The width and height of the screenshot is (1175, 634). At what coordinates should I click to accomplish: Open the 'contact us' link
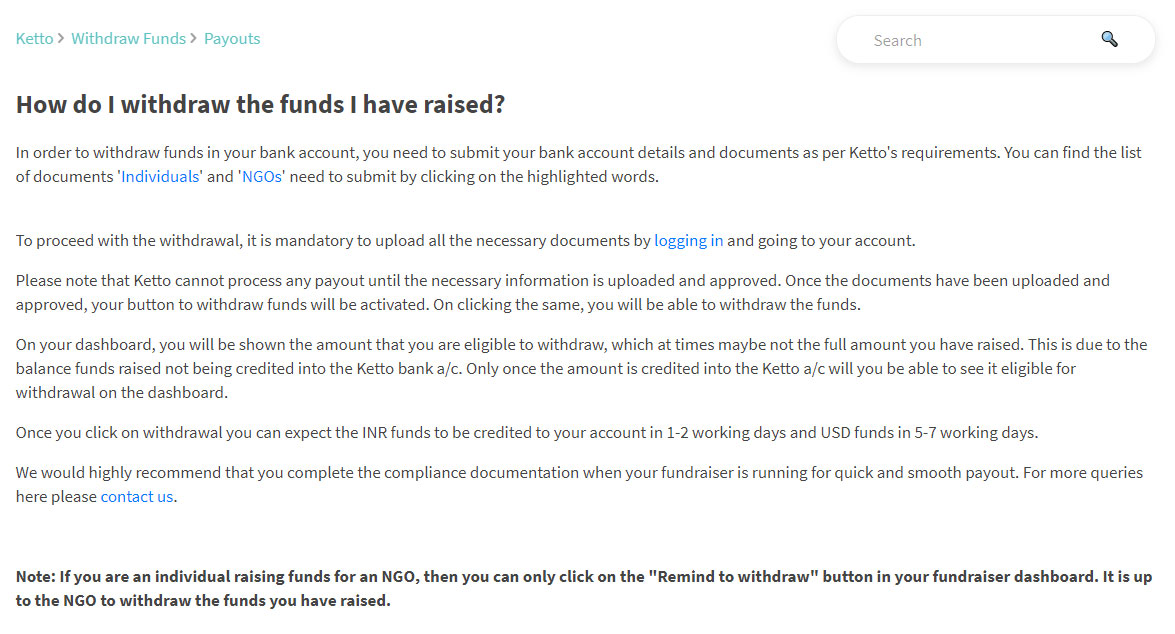137,496
